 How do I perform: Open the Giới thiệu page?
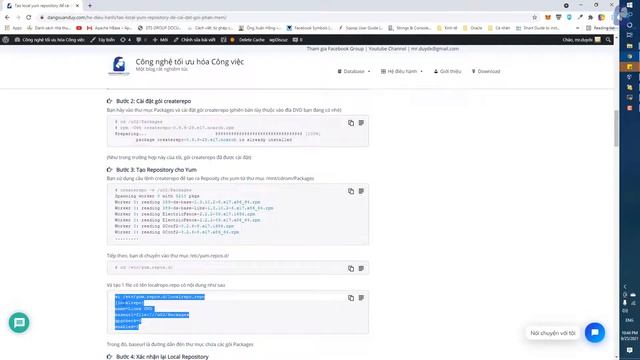[447, 71]
